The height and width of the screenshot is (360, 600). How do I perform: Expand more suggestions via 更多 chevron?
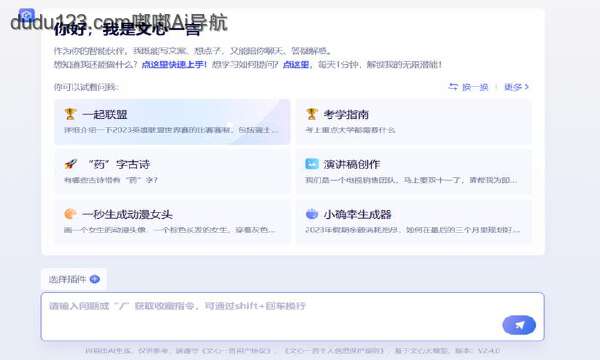516,87
